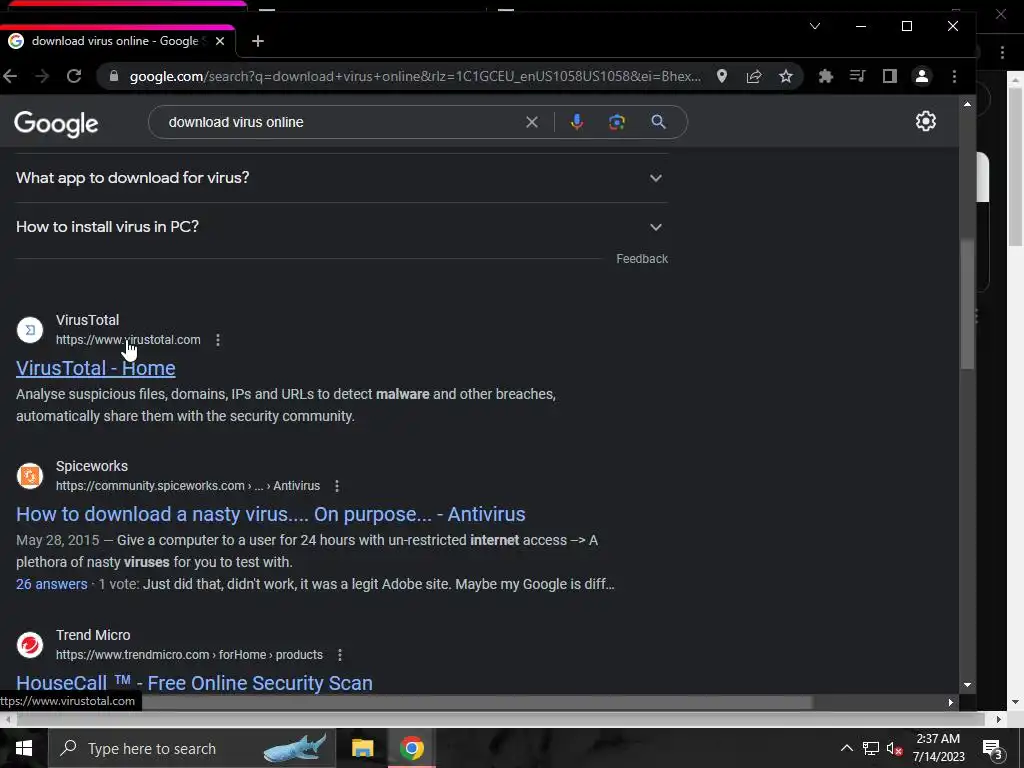The height and width of the screenshot is (768, 1024).
Task: Reload the Google search page
Action: [x=74, y=76]
